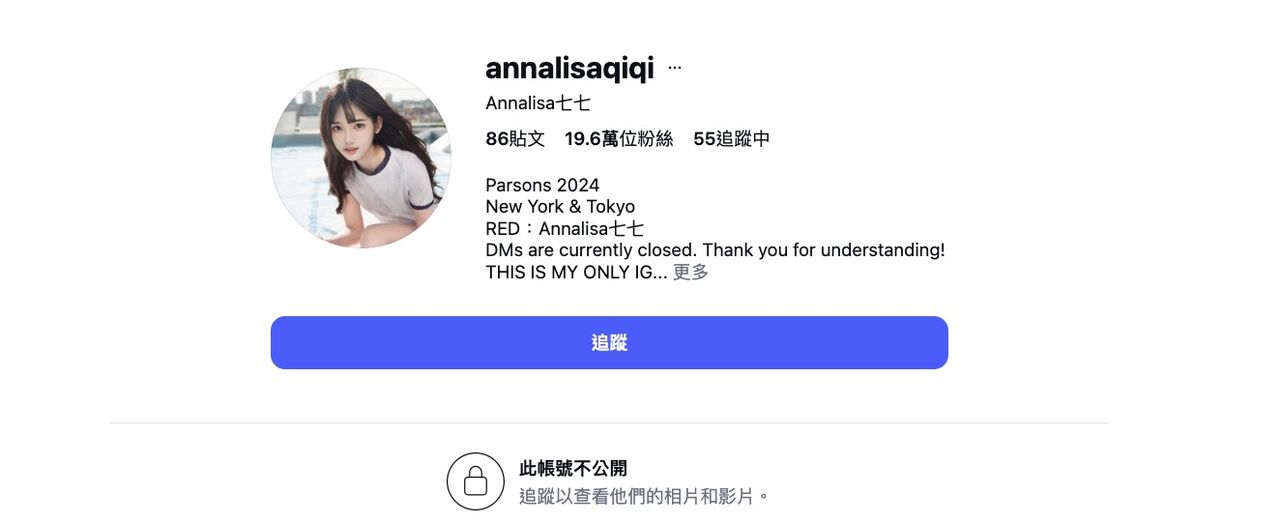Click the 追蹤以查看他們的相片和影片 message
1280x523 pixels.
pyautogui.click(x=645, y=496)
